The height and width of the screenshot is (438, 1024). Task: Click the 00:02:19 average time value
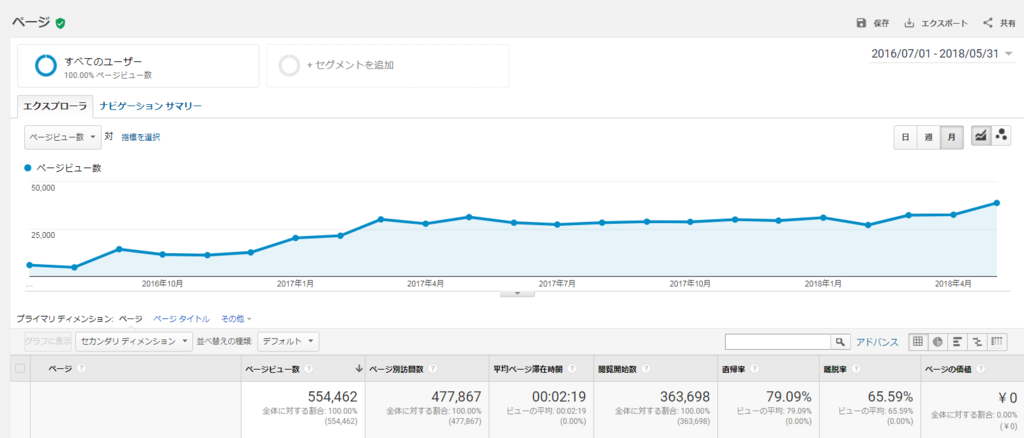[558, 397]
